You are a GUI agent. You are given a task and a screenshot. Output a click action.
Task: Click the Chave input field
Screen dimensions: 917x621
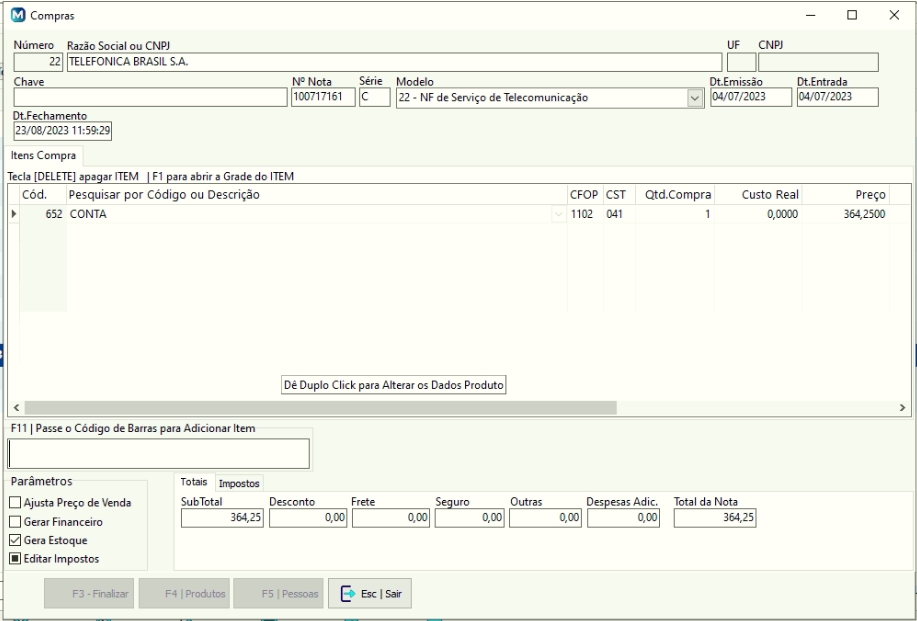[x=150, y=97]
